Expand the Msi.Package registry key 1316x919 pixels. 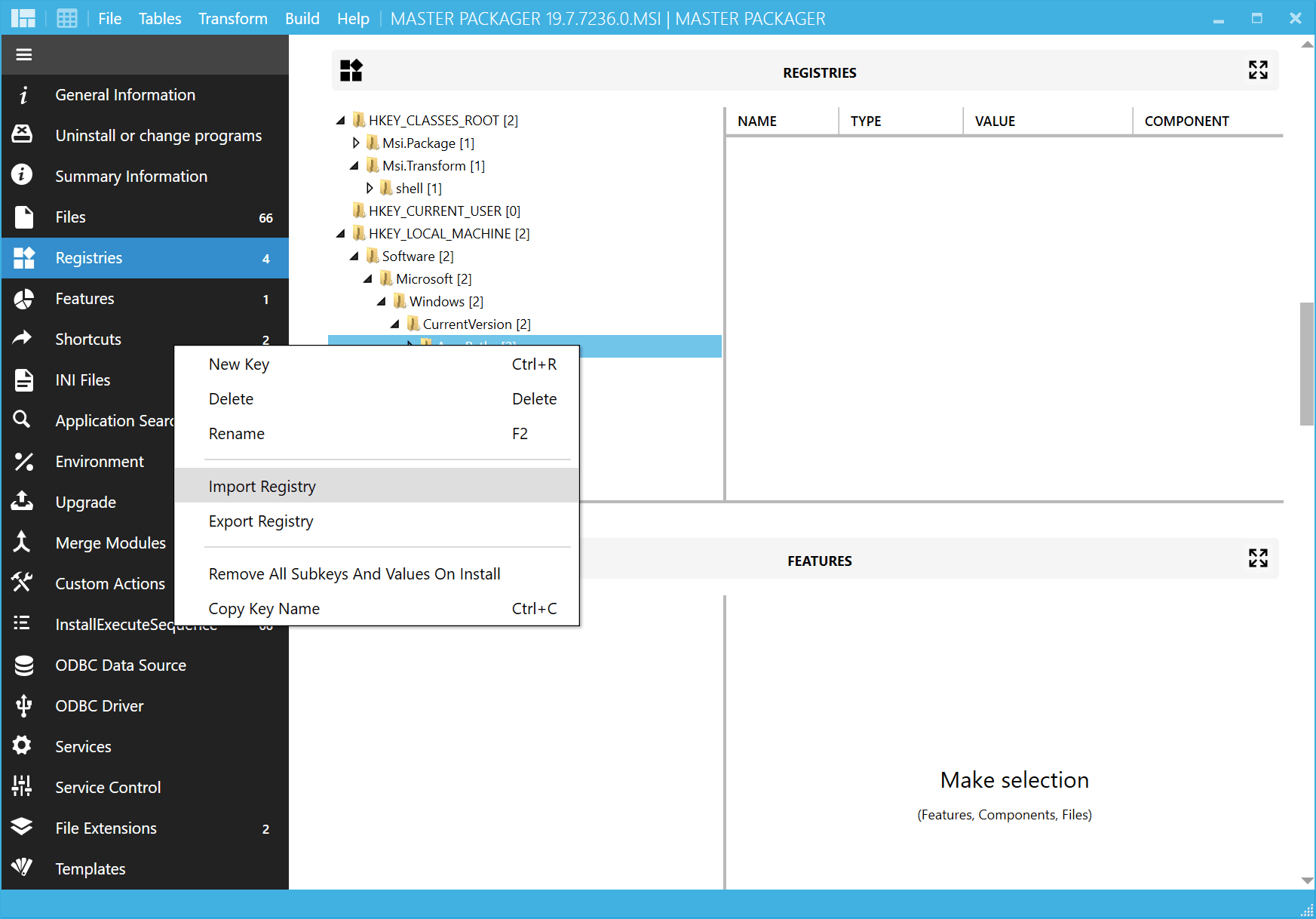pos(356,143)
